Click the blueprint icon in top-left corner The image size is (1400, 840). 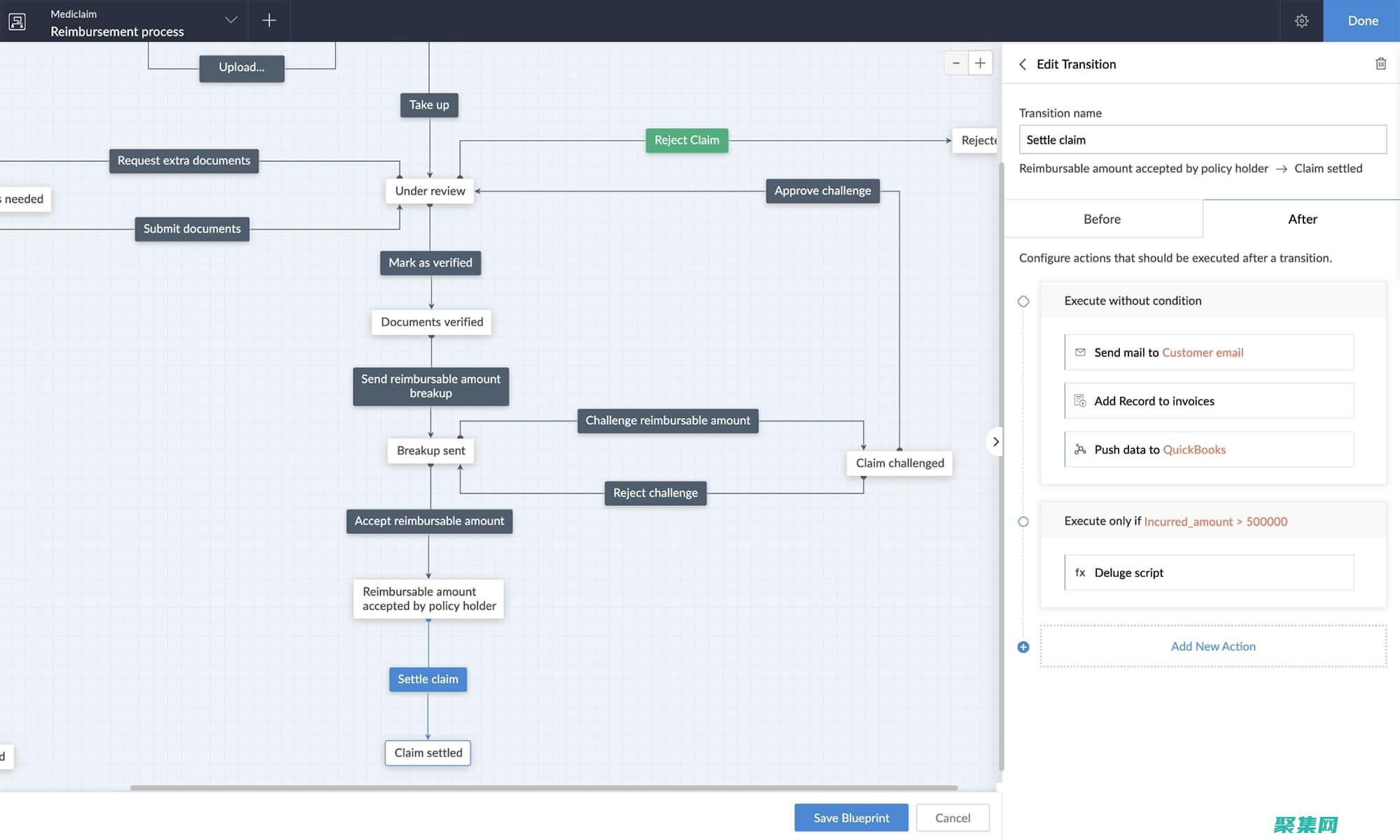point(17,21)
